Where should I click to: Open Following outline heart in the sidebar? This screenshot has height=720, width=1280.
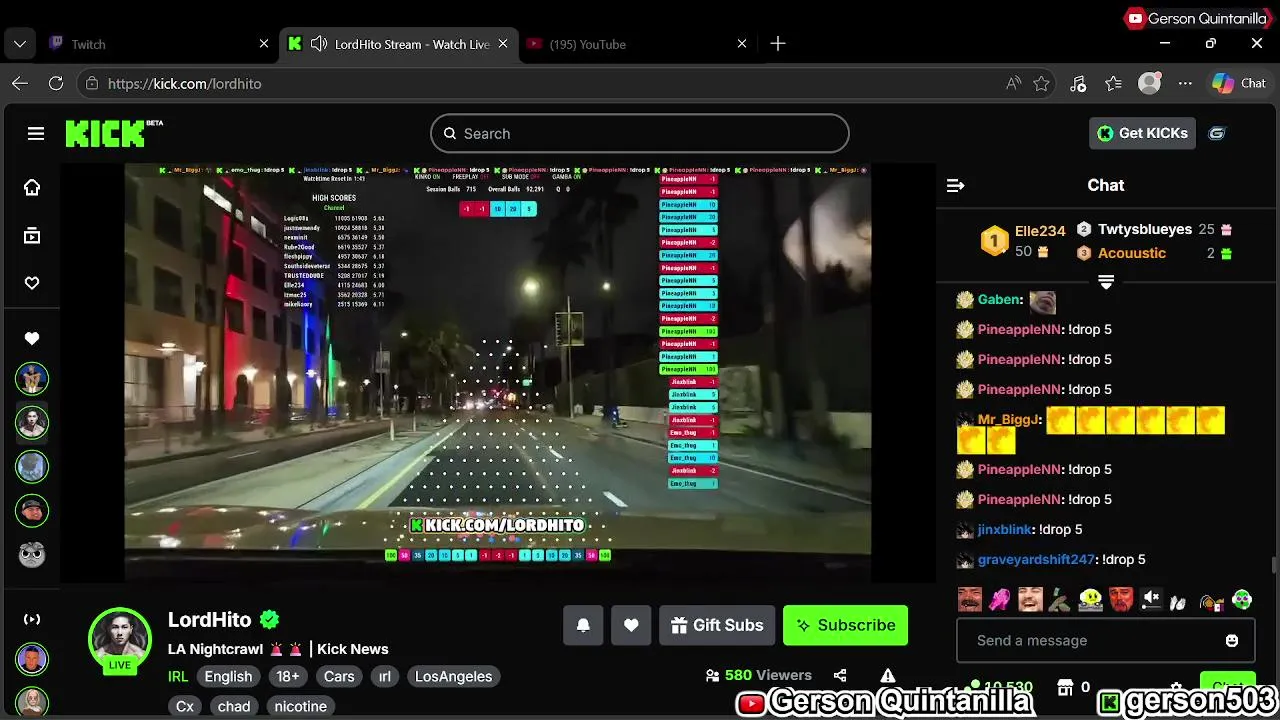[x=32, y=283]
